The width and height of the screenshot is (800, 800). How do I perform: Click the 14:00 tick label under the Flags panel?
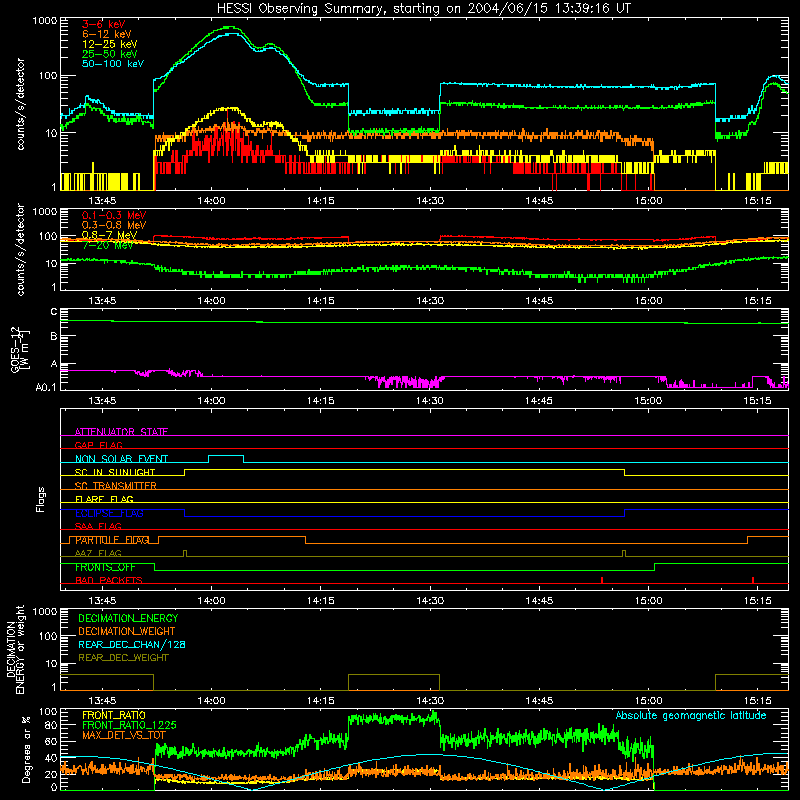click(211, 601)
